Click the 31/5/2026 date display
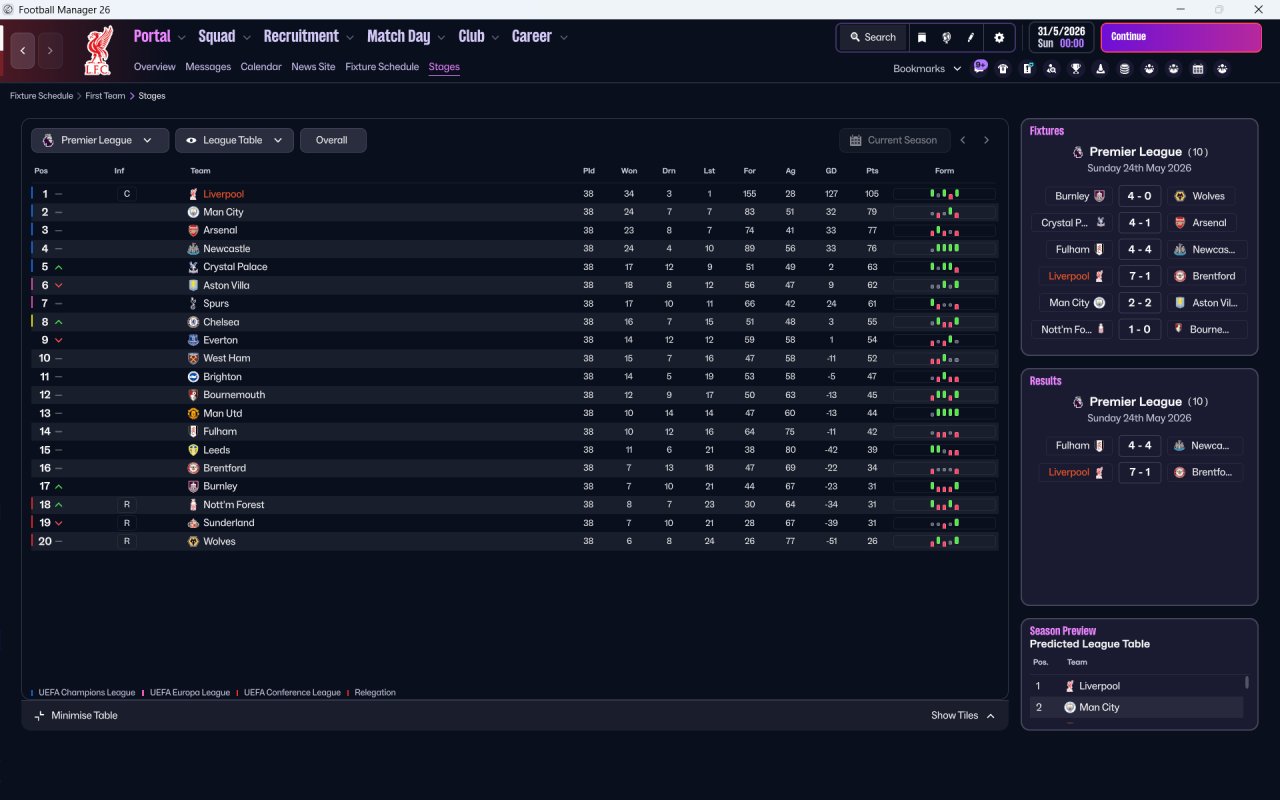This screenshot has width=1280, height=800. pyautogui.click(x=1062, y=38)
